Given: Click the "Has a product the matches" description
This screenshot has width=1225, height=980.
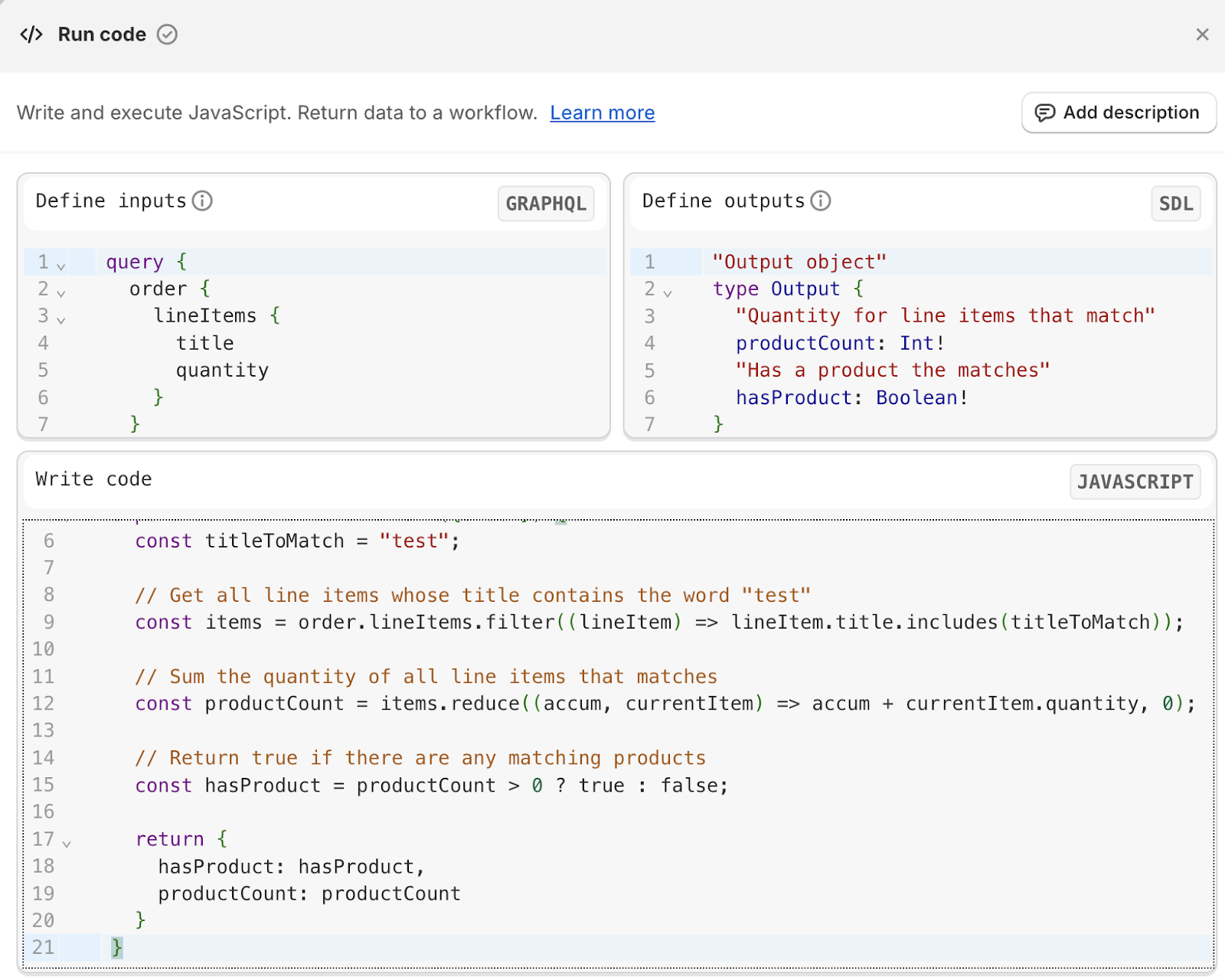Looking at the screenshot, I should coord(893,371).
